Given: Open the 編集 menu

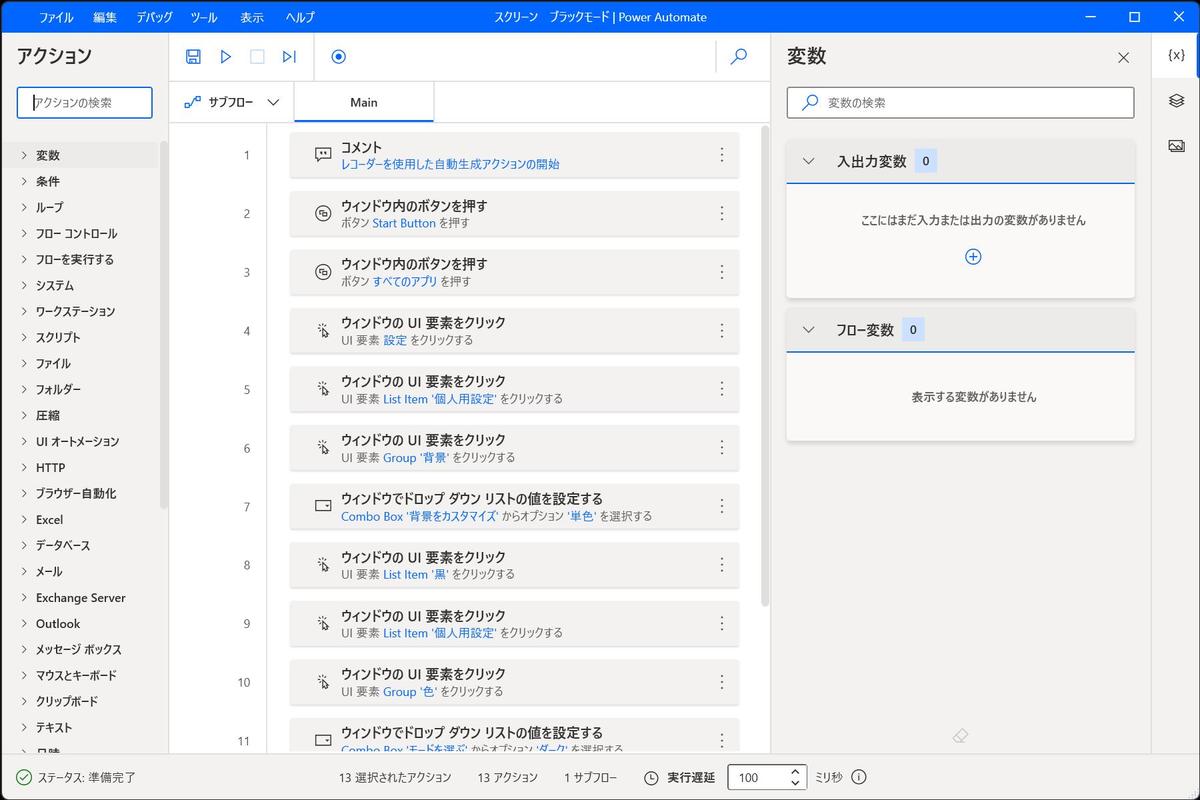Looking at the screenshot, I should point(105,17).
